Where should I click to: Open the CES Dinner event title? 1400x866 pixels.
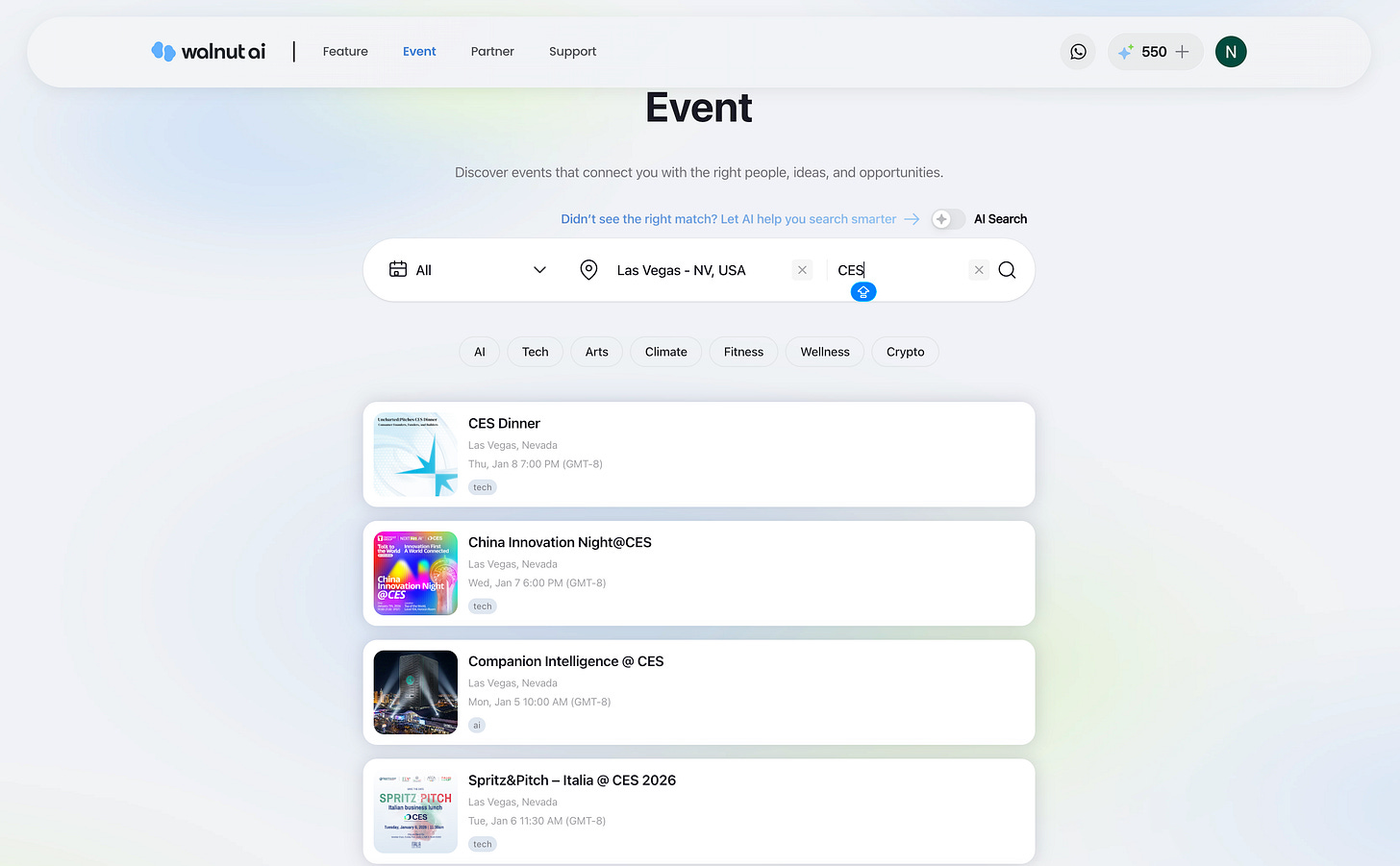tap(504, 423)
